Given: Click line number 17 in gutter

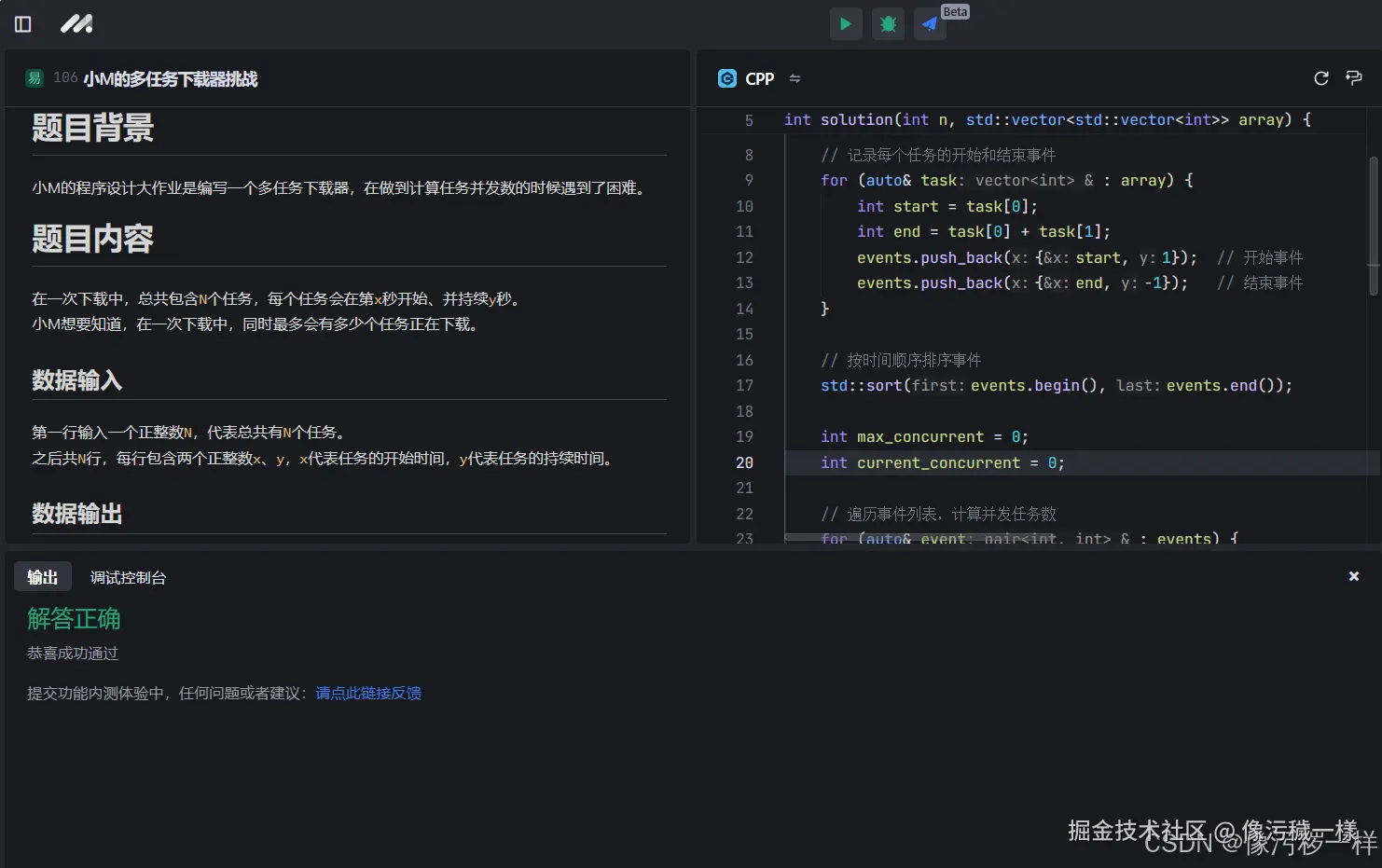Looking at the screenshot, I should click(x=744, y=386).
